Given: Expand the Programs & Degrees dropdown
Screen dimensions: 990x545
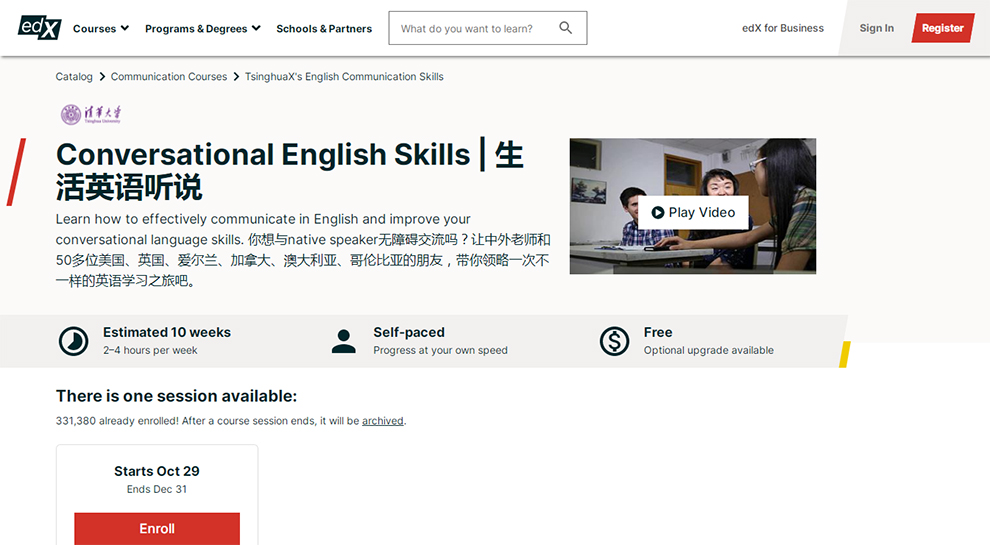Looking at the screenshot, I should [x=203, y=28].
